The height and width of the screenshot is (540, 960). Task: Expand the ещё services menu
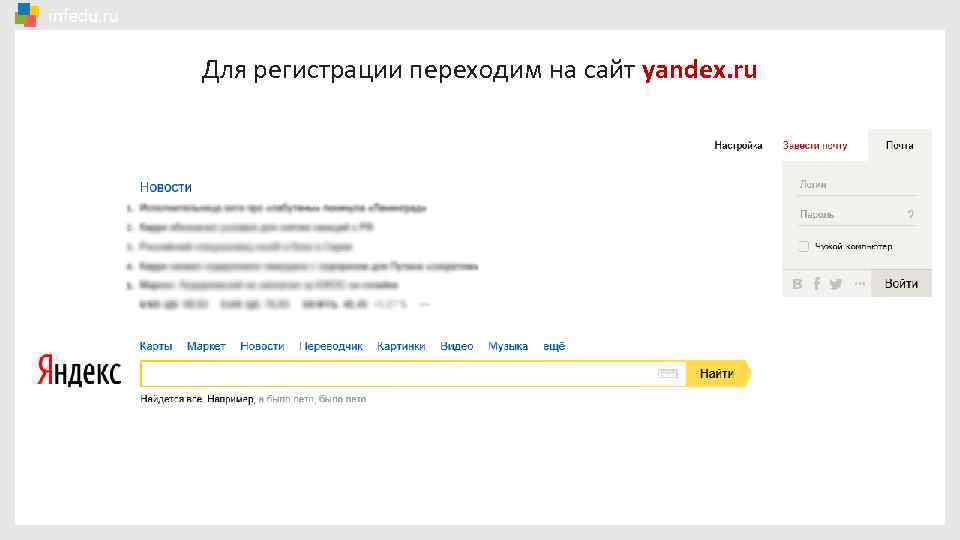coord(554,346)
